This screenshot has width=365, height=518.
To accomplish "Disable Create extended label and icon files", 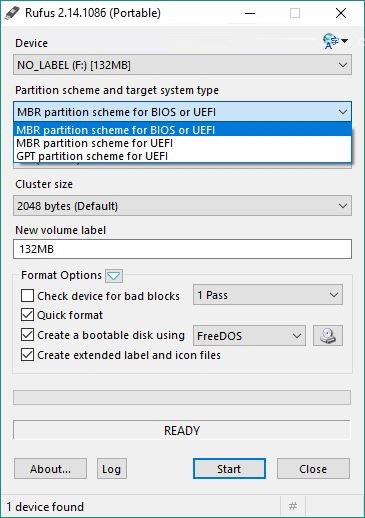I will coord(27,355).
